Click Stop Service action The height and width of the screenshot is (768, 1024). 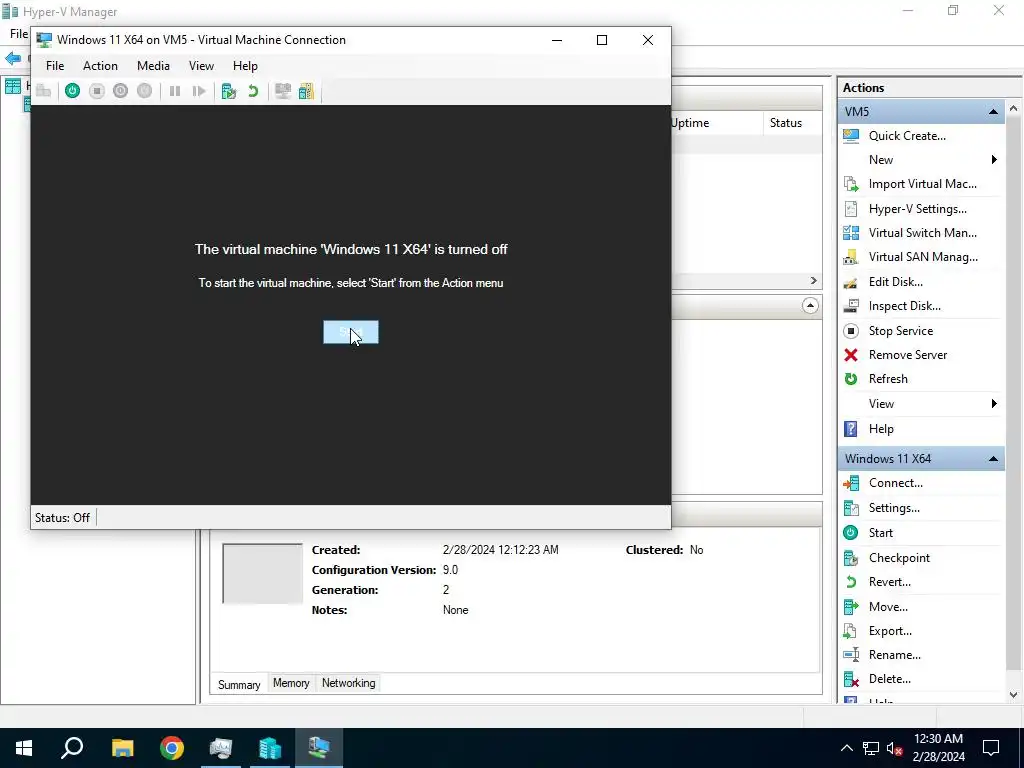901,331
